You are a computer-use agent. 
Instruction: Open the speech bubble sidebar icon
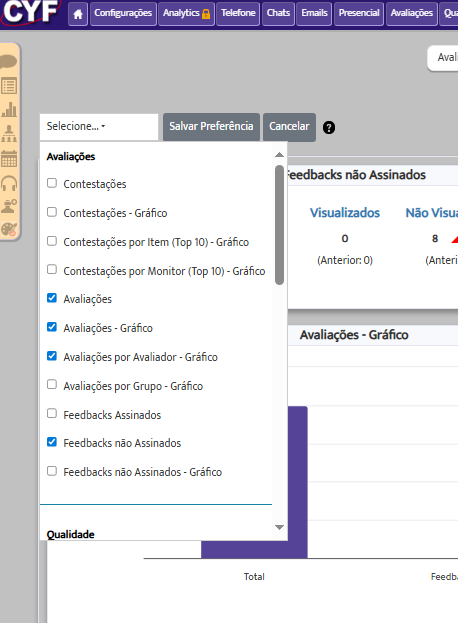pyautogui.click(x=9, y=62)
